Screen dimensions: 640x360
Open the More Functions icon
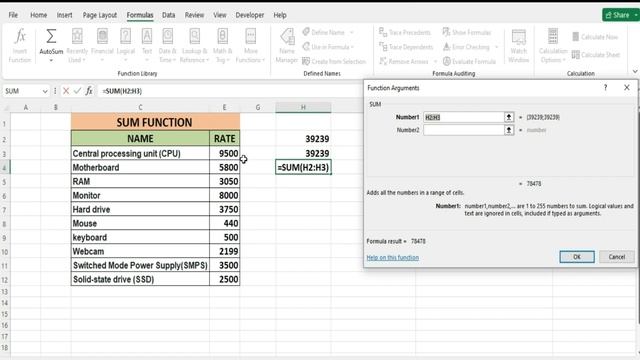(x=251, y=36)
